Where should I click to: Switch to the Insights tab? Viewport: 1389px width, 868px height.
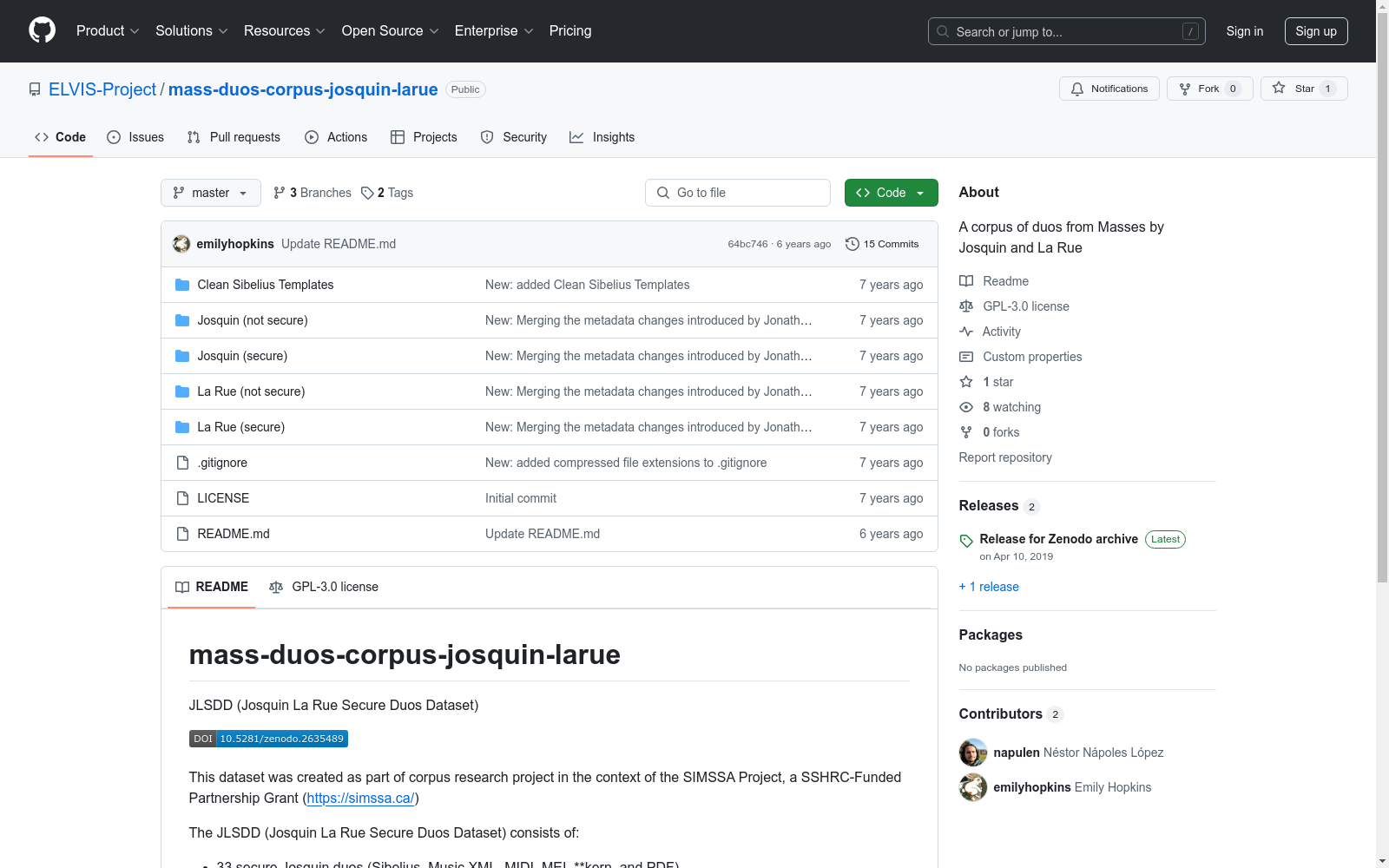602,137
